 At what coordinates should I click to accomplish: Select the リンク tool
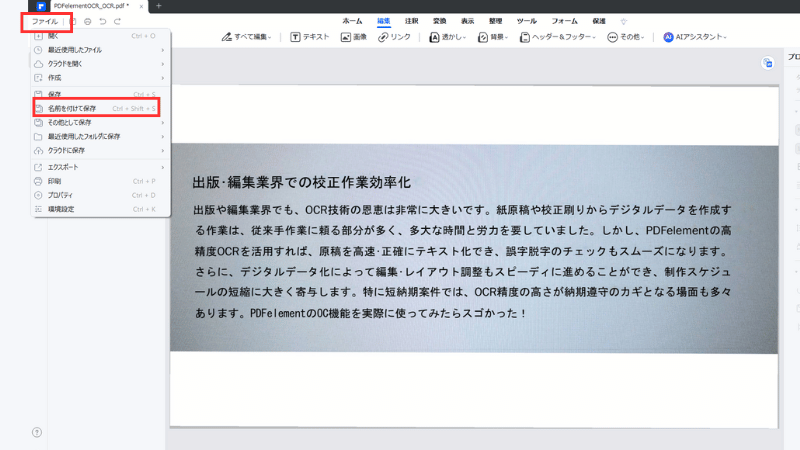394,37
